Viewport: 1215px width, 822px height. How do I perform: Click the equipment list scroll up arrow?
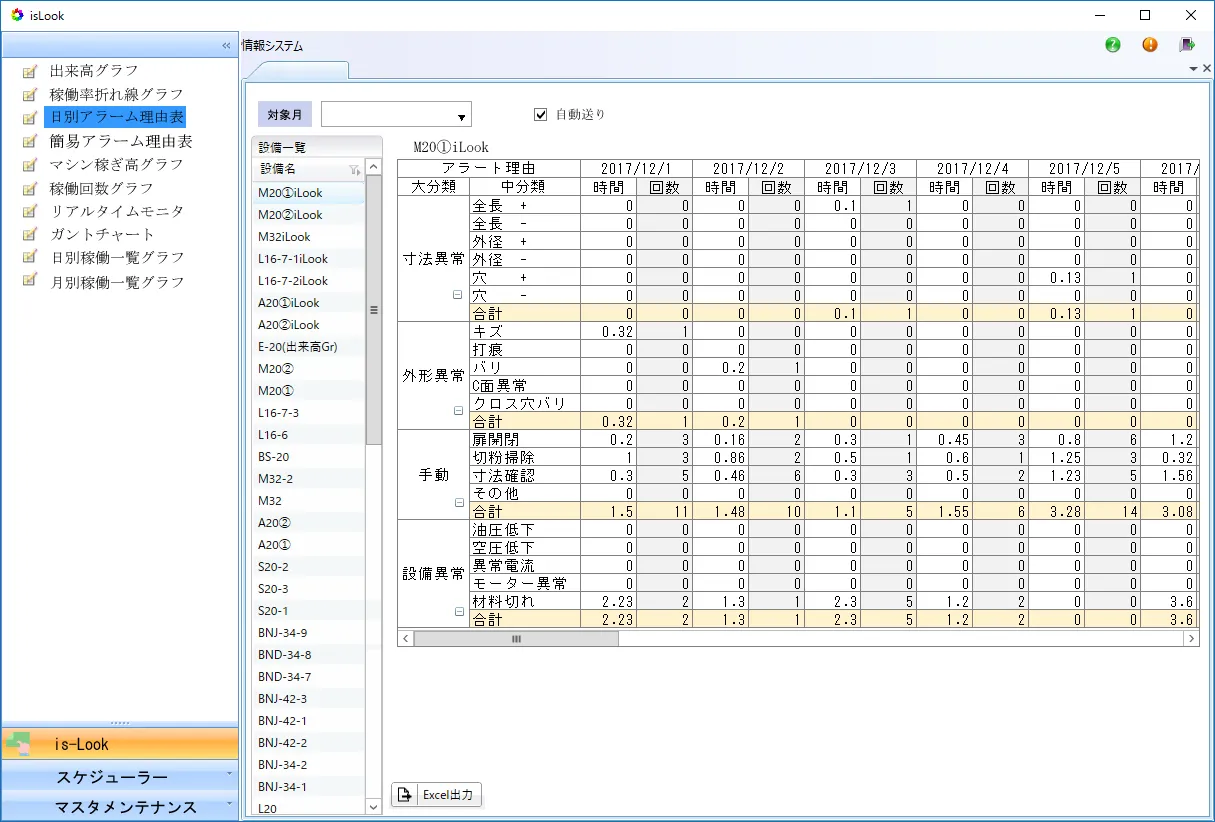click(374, 167)
